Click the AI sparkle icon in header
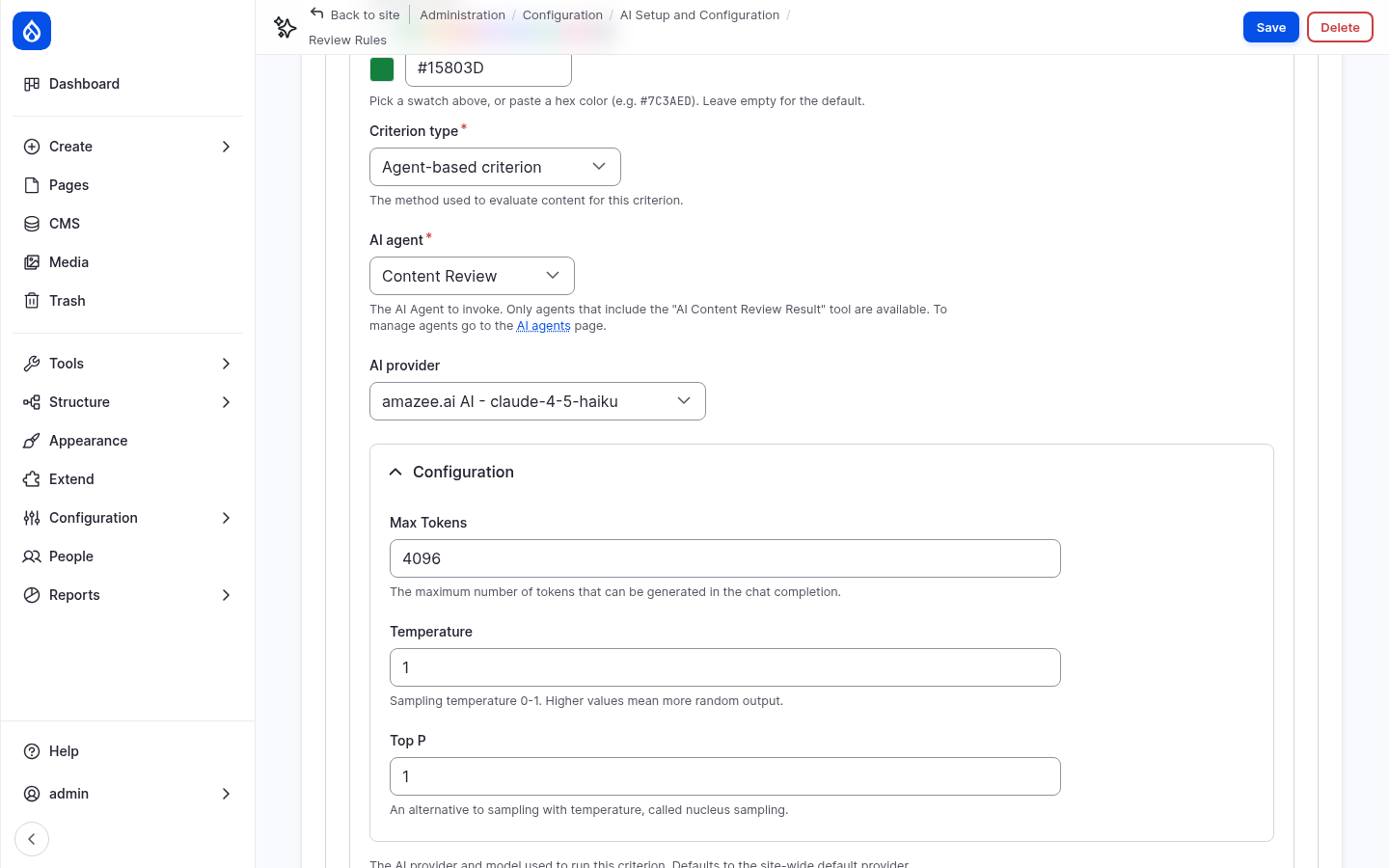 coord(285,27)
